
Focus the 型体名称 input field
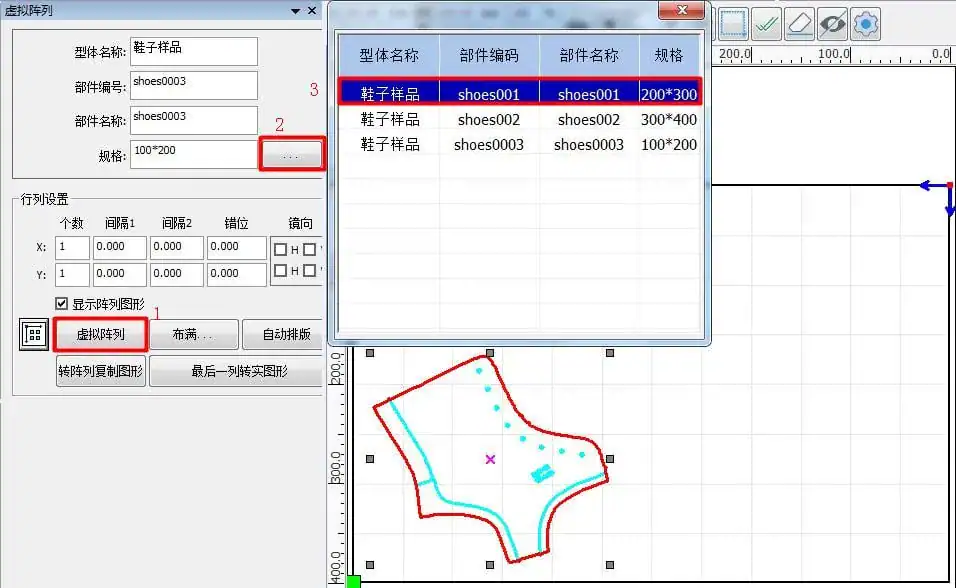tap(194, 51)
